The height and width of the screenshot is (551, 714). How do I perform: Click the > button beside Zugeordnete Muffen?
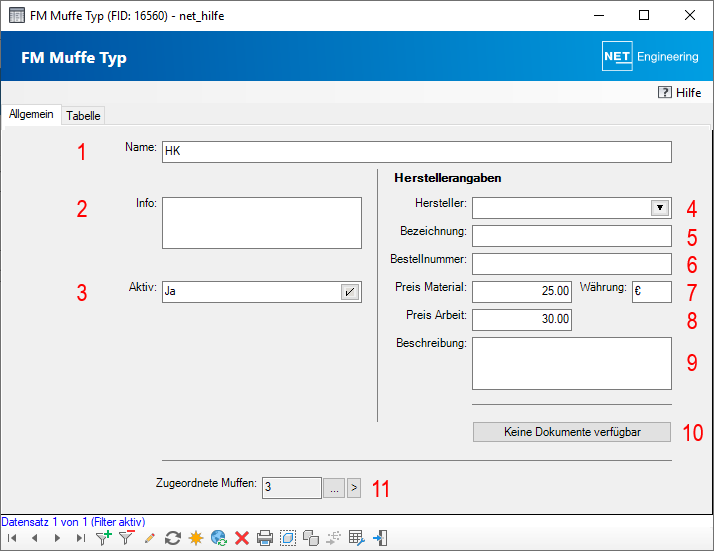tap(354, 488)
